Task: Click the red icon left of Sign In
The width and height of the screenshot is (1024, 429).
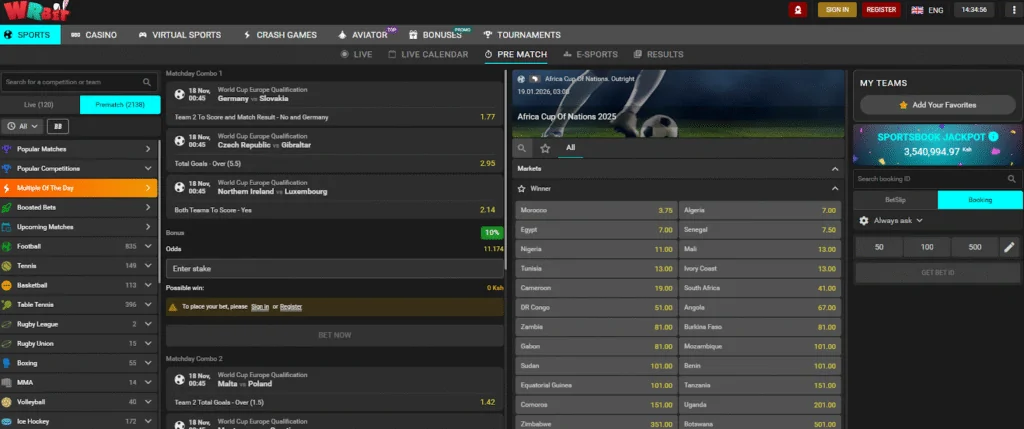Action: point(798,9)
